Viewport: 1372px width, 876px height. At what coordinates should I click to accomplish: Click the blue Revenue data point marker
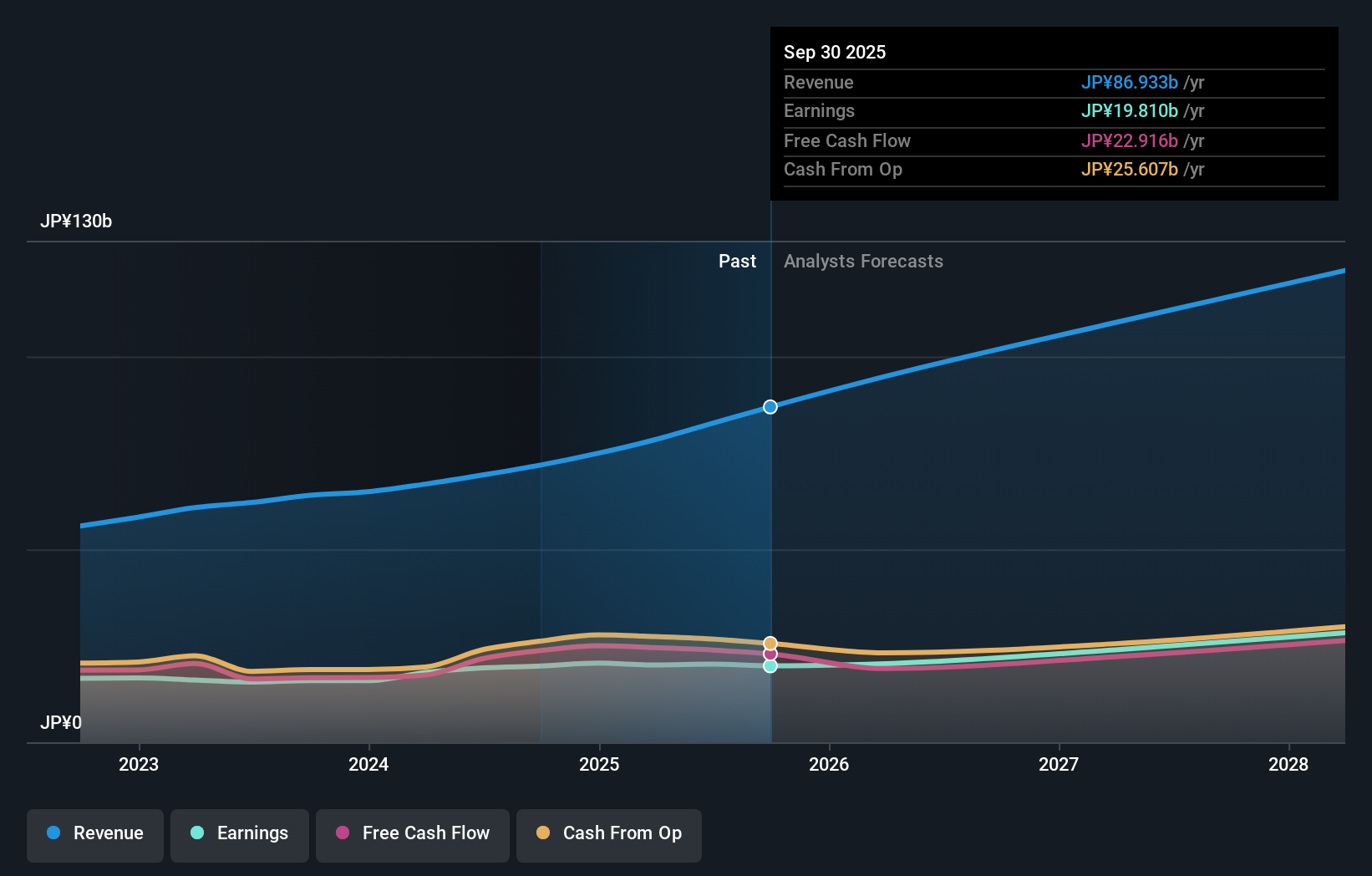770,407
